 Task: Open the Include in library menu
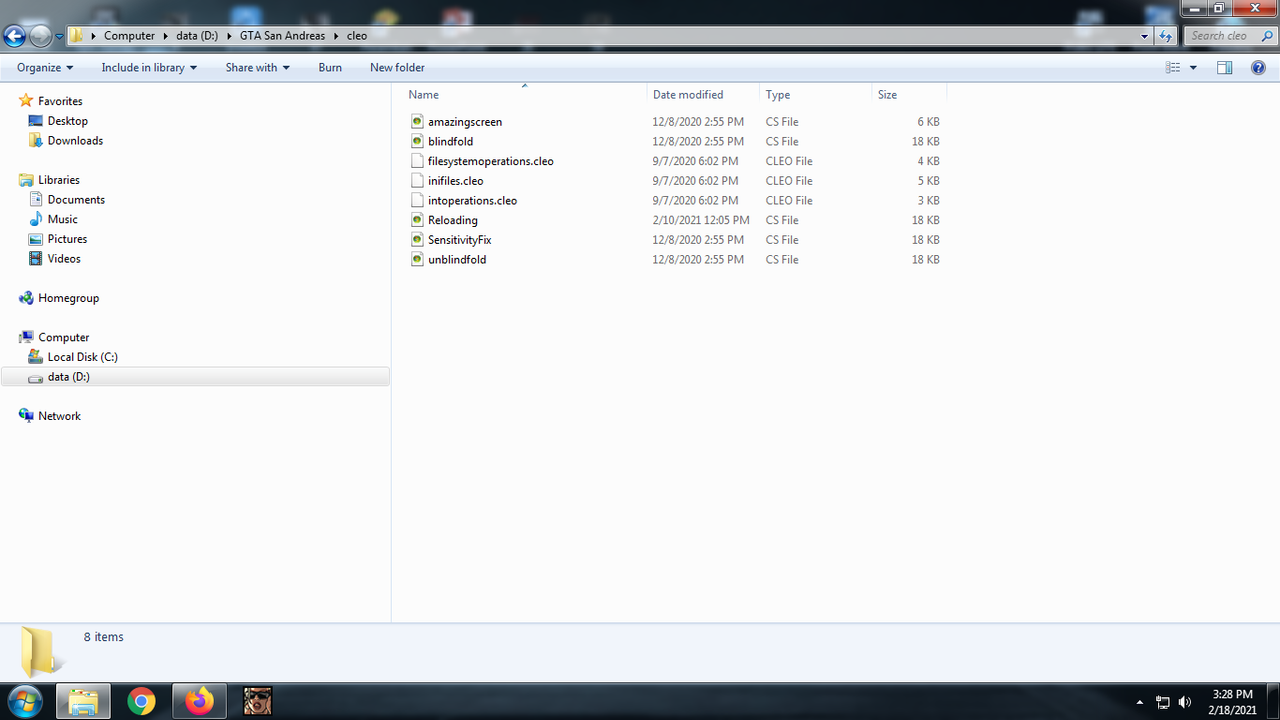coord(149,68)
